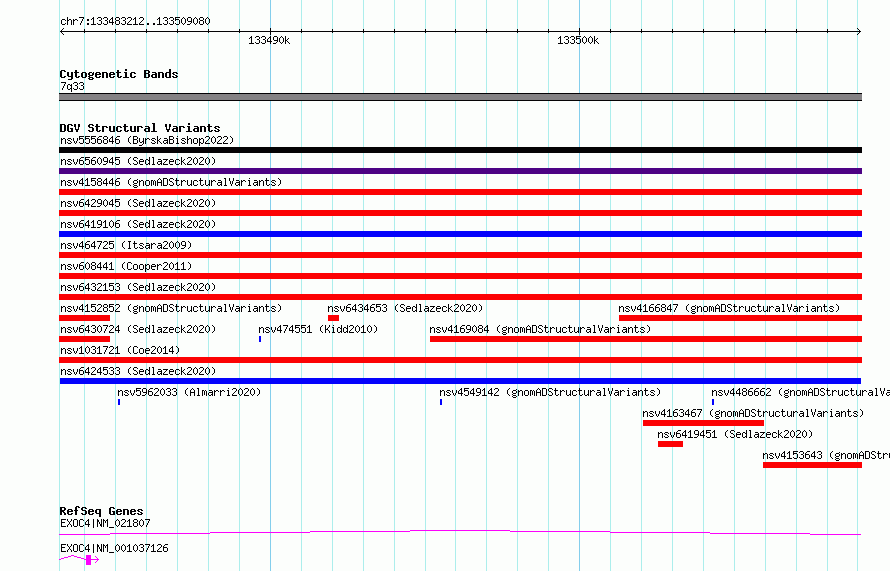Click the nsv4153643 variant label
The width and height of the screenshot is (890, 571).
tap(826, 455)
